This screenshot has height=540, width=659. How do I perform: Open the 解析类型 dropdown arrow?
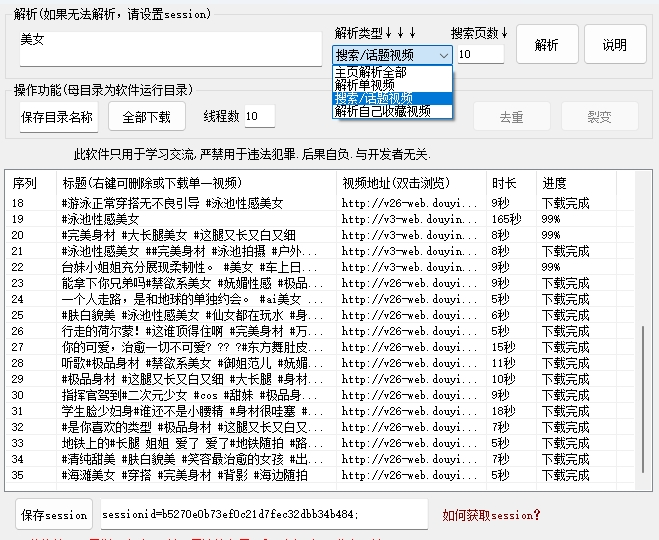(444, 55)
